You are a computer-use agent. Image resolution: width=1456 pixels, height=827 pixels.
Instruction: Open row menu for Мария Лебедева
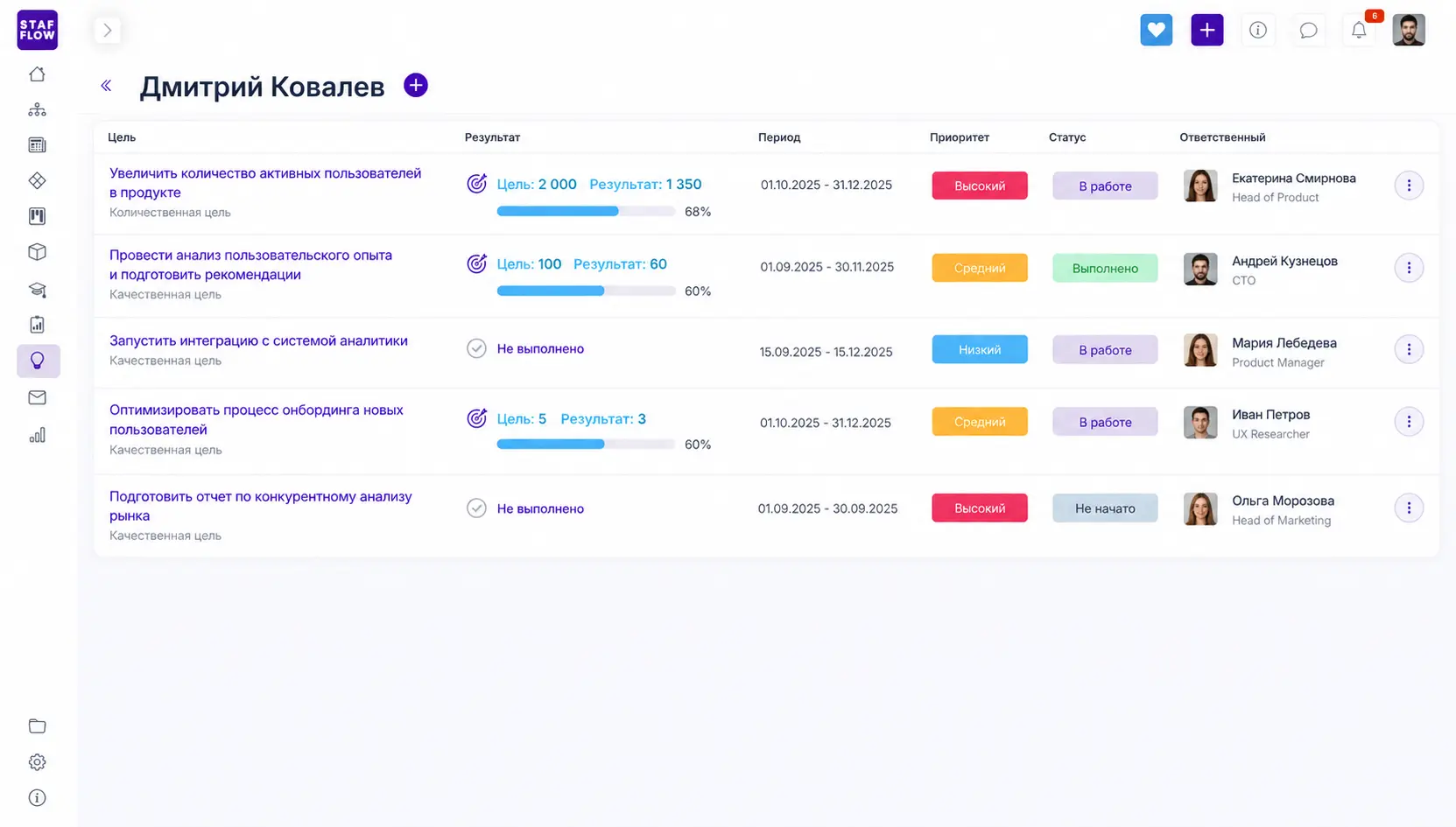(x=1409, y=349)
